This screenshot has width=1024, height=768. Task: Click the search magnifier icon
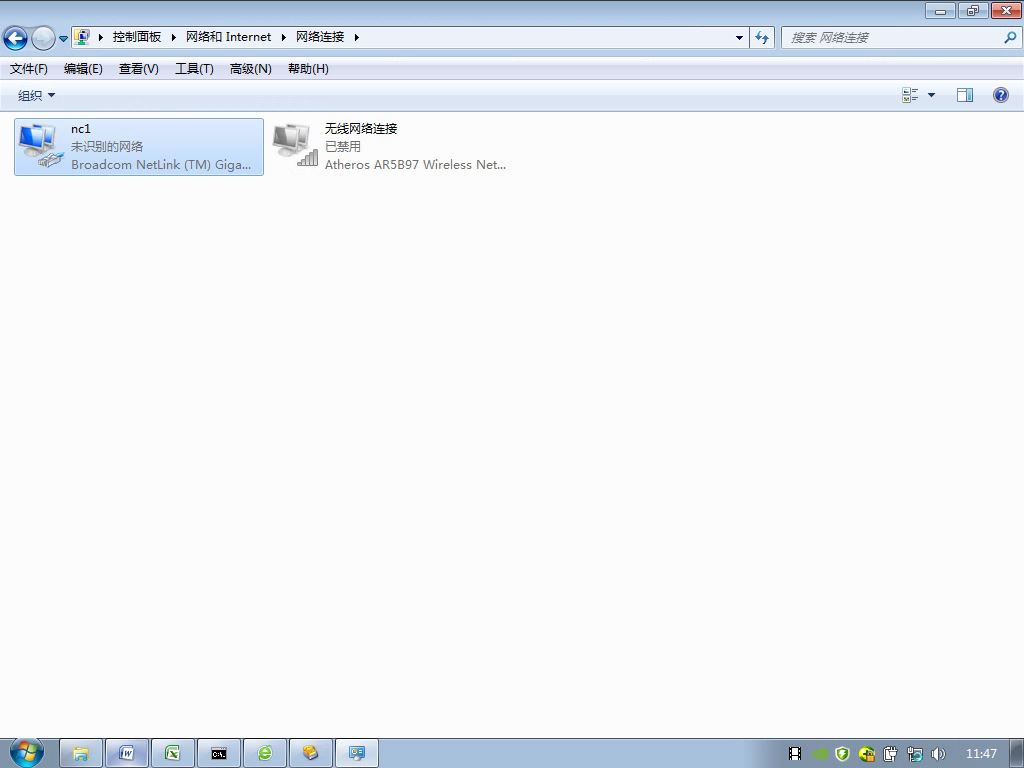click(x=1010, y=38)
